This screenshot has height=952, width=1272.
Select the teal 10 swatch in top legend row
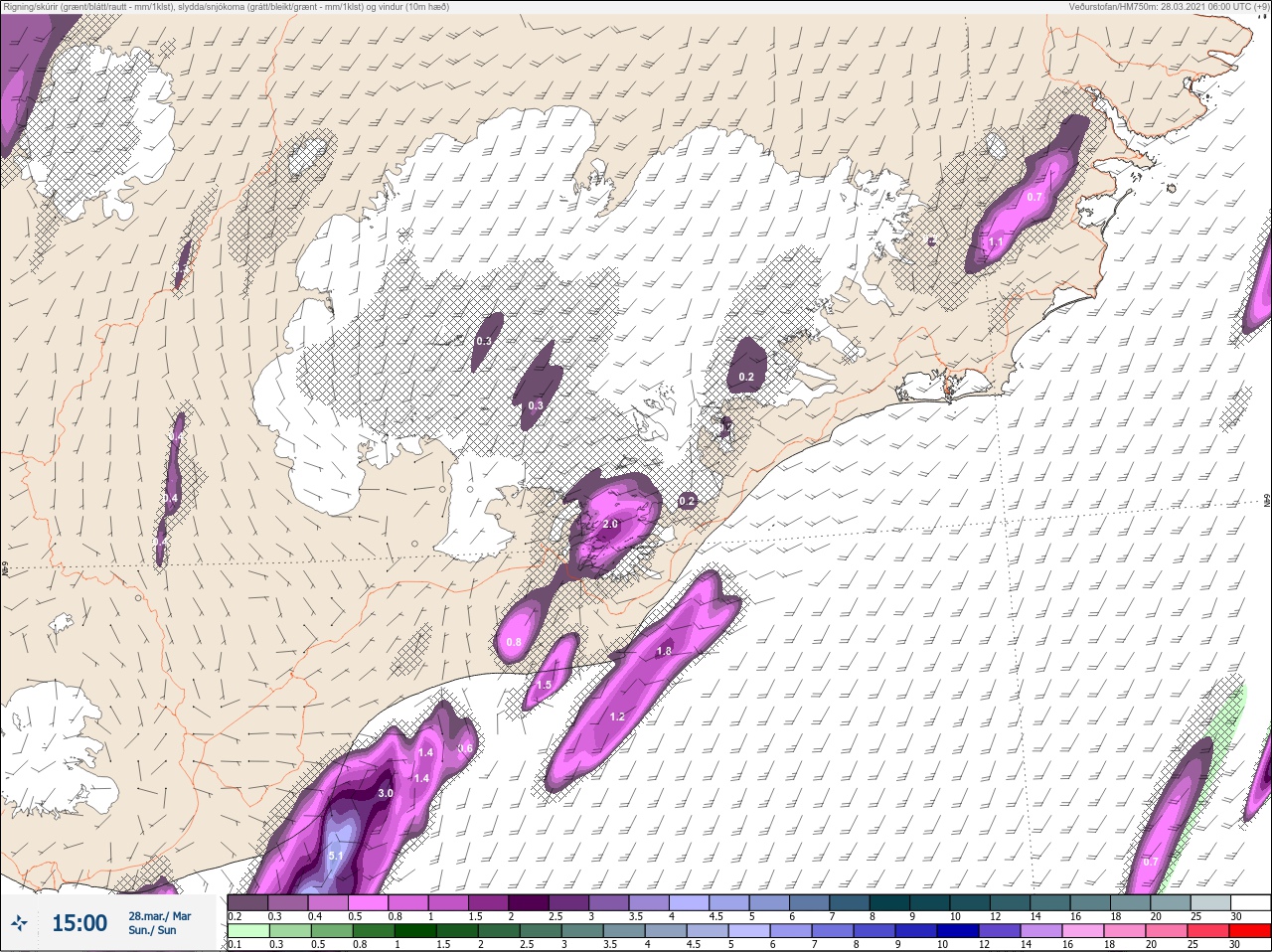pyautogui.click(x=971, y=903)
